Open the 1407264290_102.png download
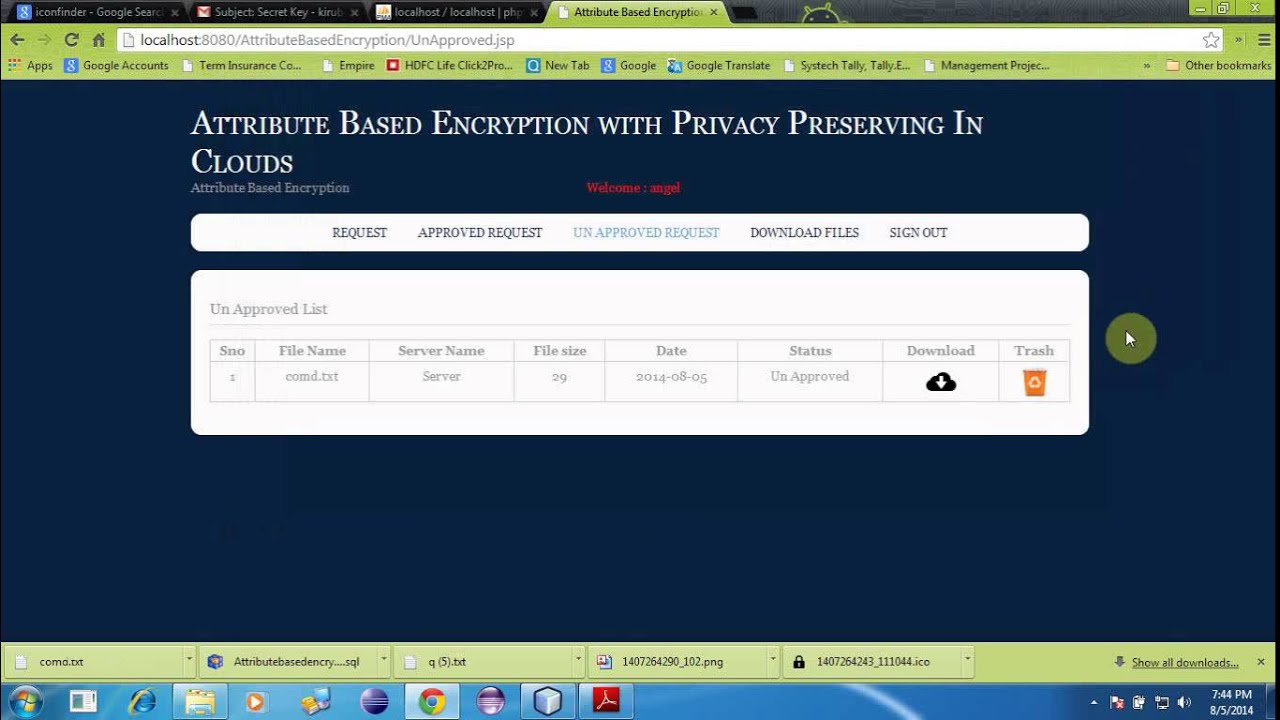1280x720 pixels. click(678, 661)
